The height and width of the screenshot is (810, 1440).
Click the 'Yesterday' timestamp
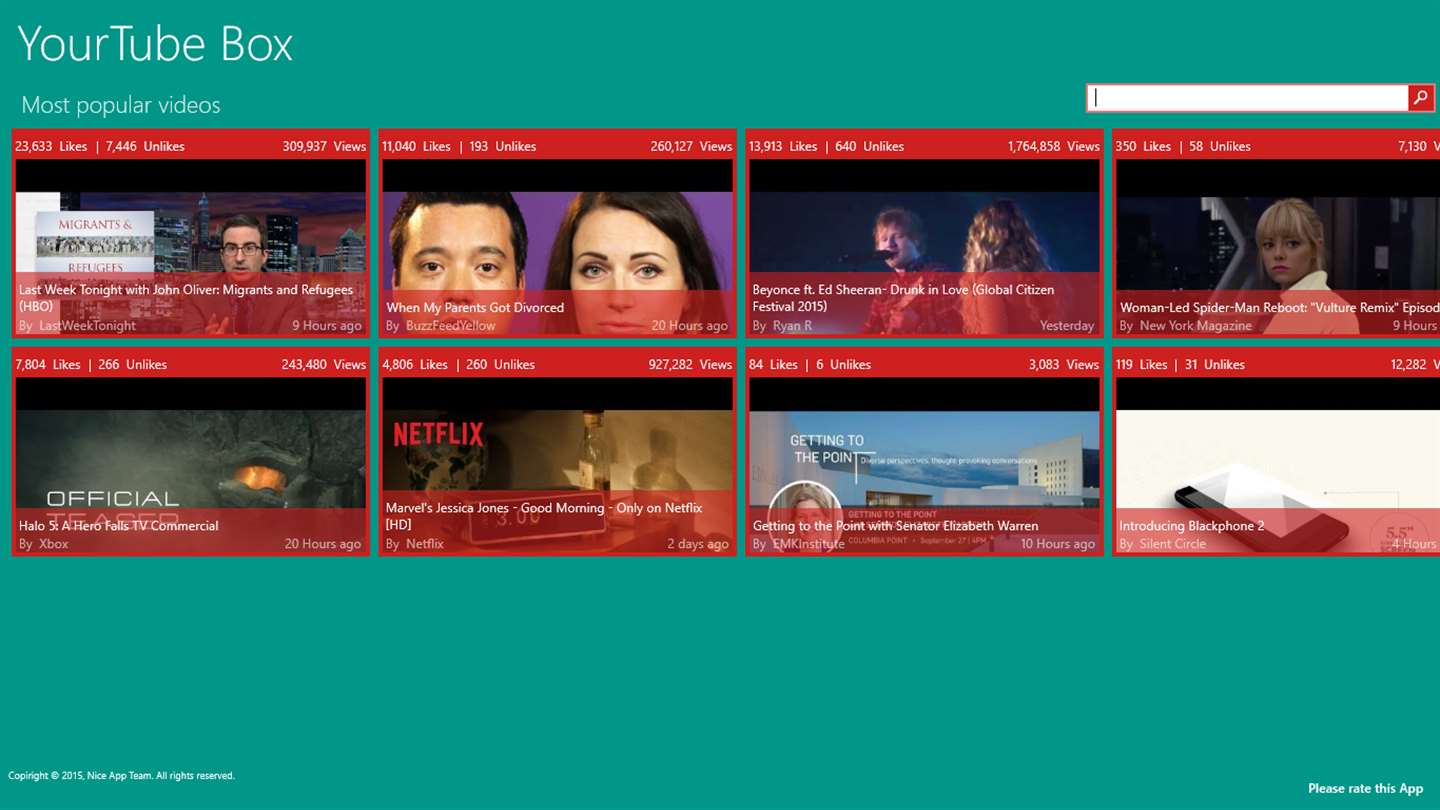tap(1067, 326)
